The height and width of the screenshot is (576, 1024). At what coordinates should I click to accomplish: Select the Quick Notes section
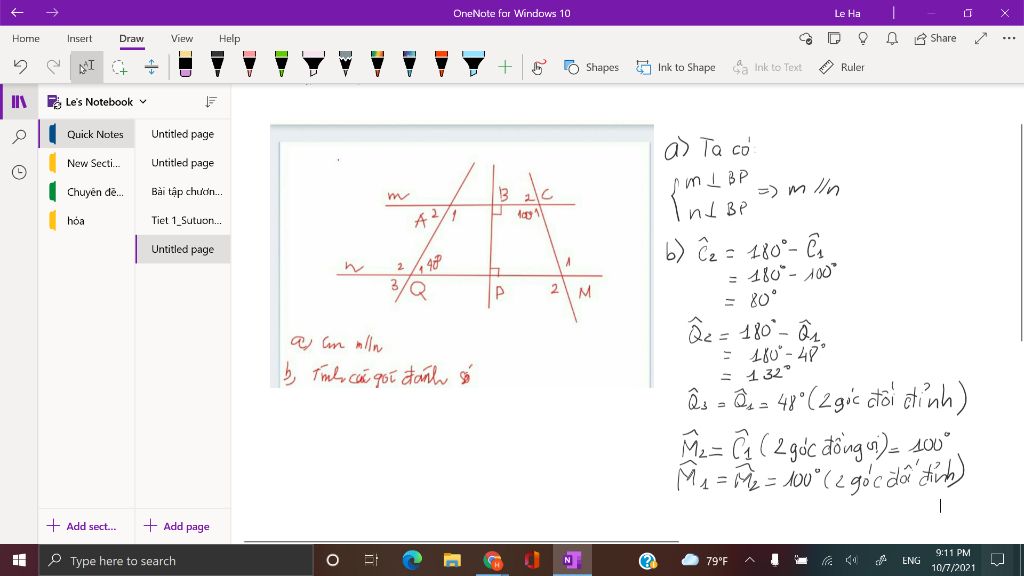(87, 134)
